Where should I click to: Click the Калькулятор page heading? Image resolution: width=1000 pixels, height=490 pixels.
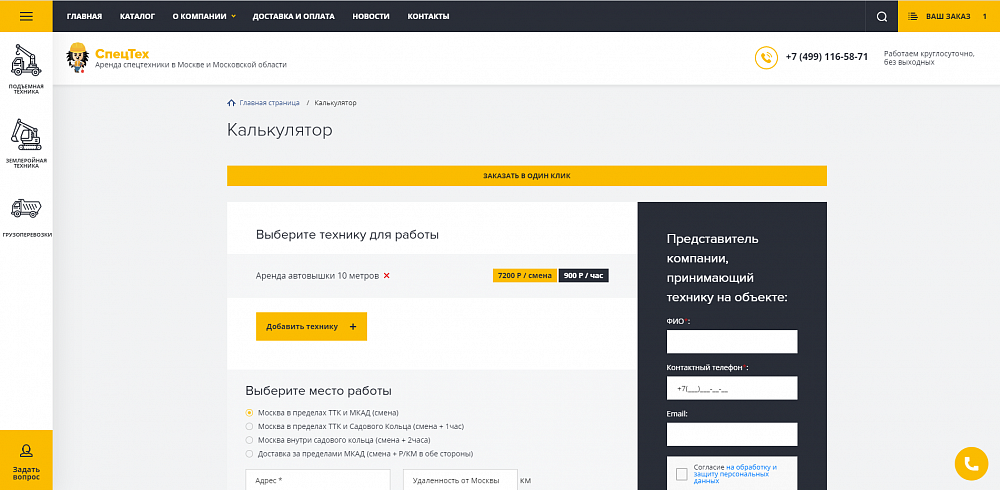[x=279, y=130]
